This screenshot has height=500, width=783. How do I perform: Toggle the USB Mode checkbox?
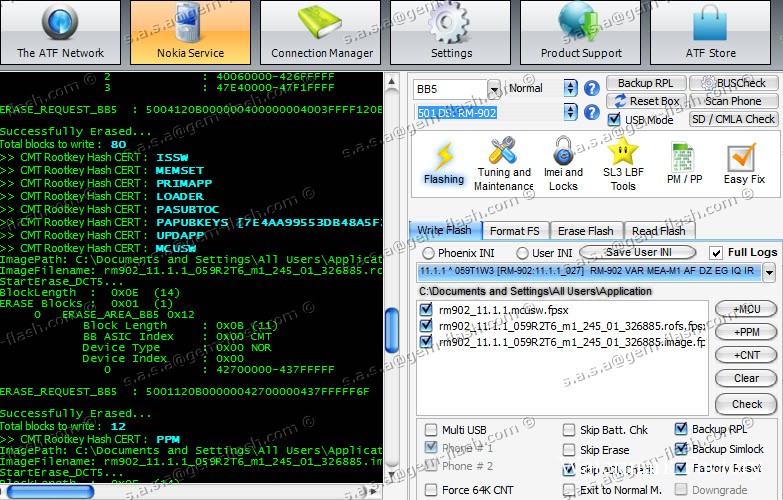click(x=614, y=120)
